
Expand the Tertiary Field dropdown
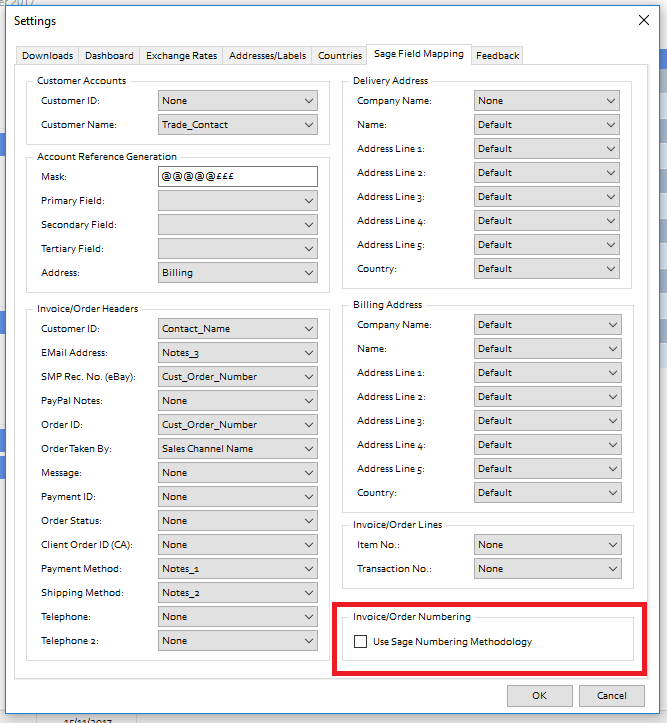point(238,249)
